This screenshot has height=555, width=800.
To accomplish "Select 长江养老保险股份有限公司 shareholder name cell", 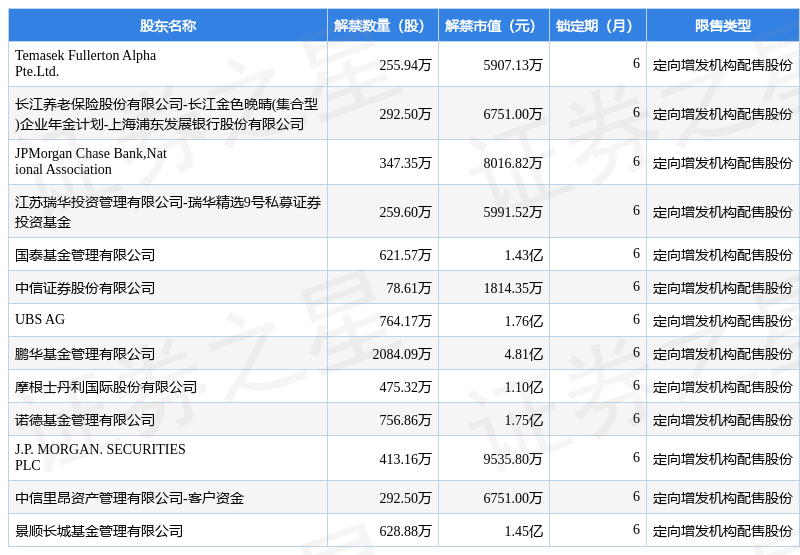I will [166, 114].
